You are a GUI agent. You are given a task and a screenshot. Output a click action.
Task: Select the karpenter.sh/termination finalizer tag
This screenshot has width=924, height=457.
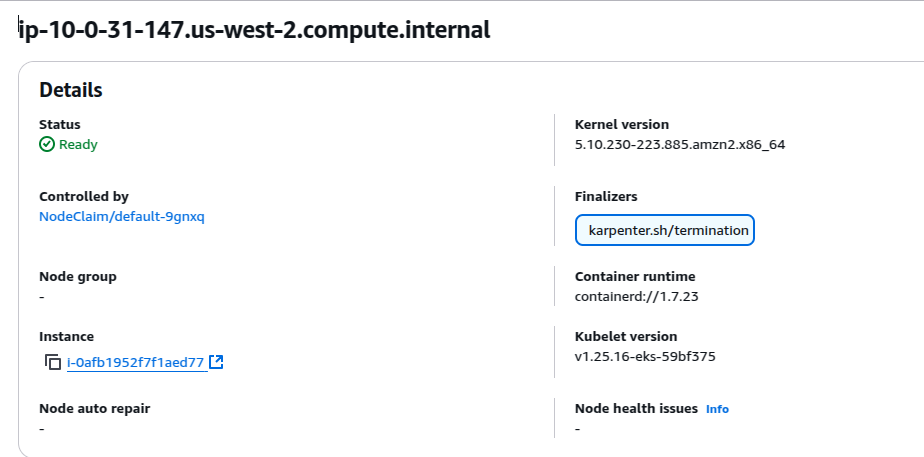click(665, 230)
